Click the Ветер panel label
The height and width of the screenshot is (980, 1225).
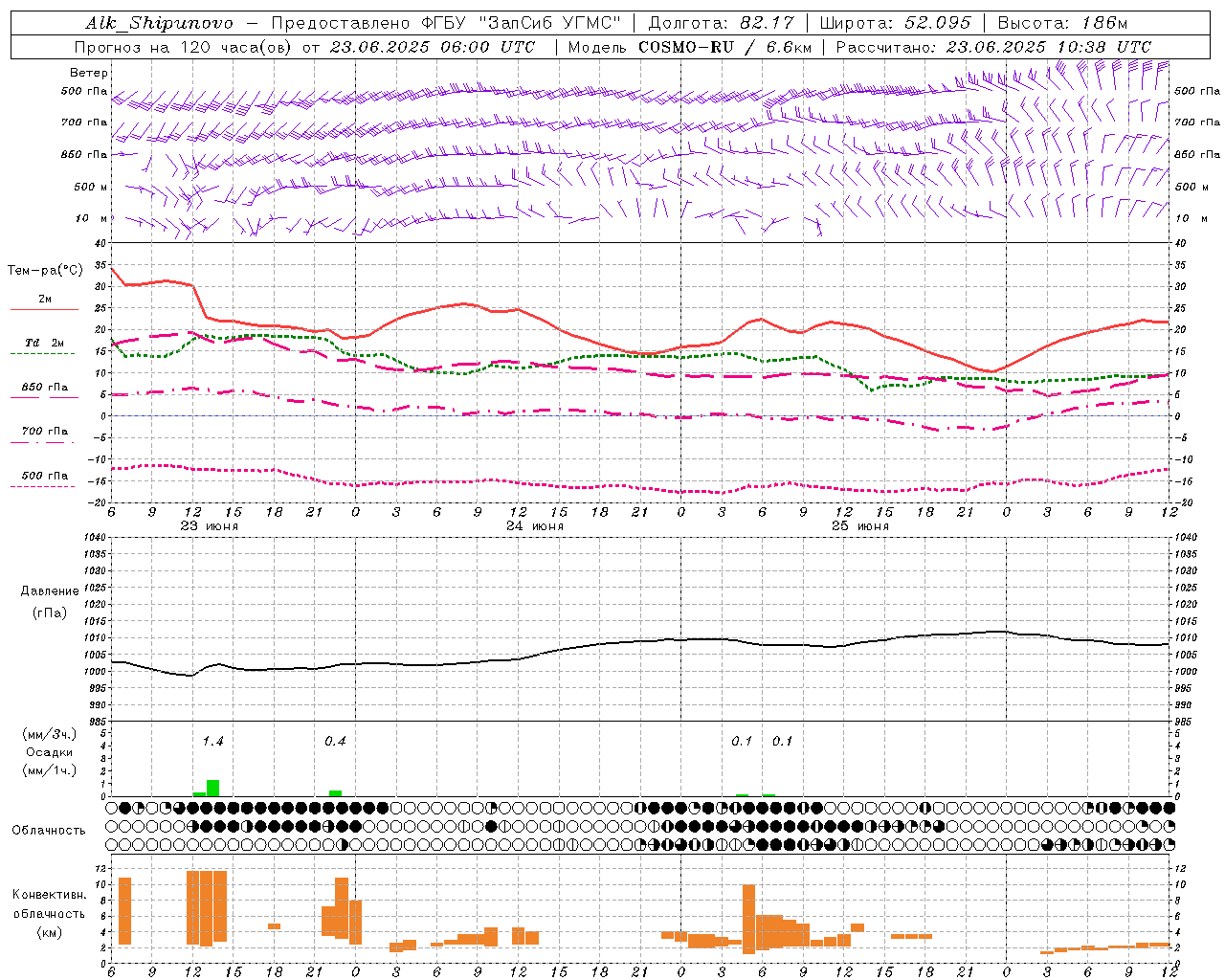[89, 73]
